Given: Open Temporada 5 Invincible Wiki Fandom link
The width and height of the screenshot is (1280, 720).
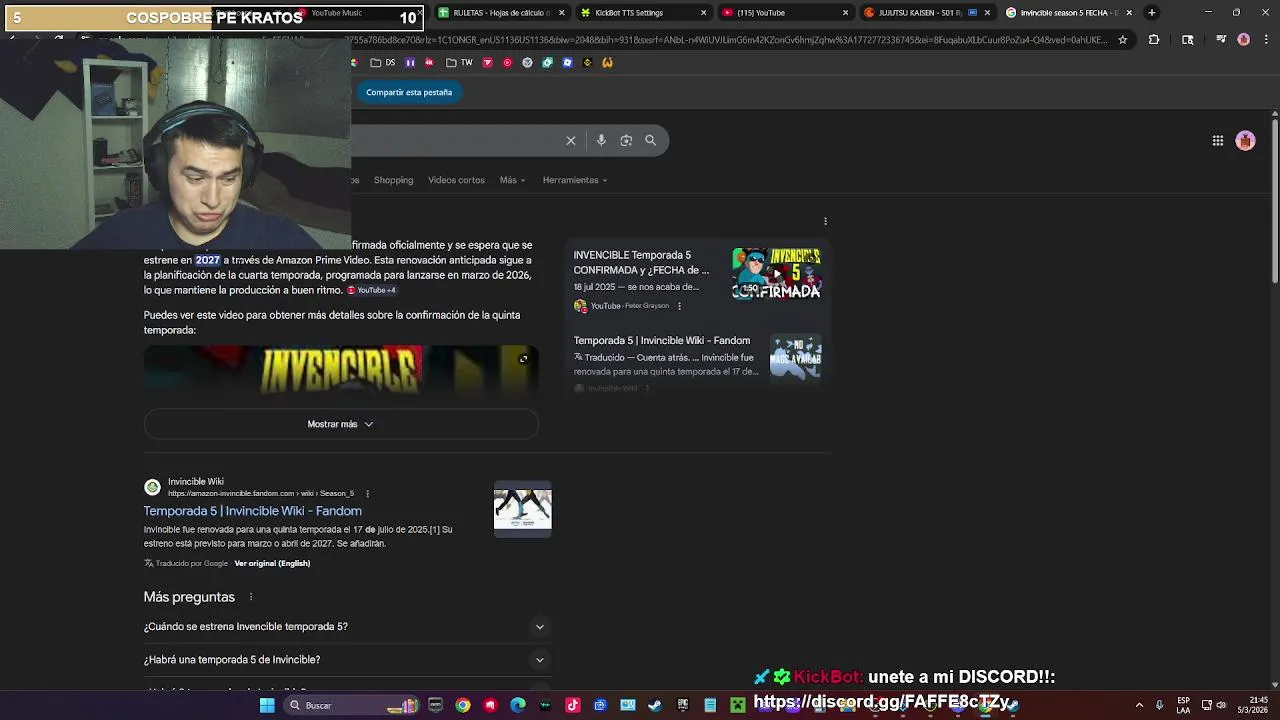Looking at the screenshot, I should tap(253, 511).
